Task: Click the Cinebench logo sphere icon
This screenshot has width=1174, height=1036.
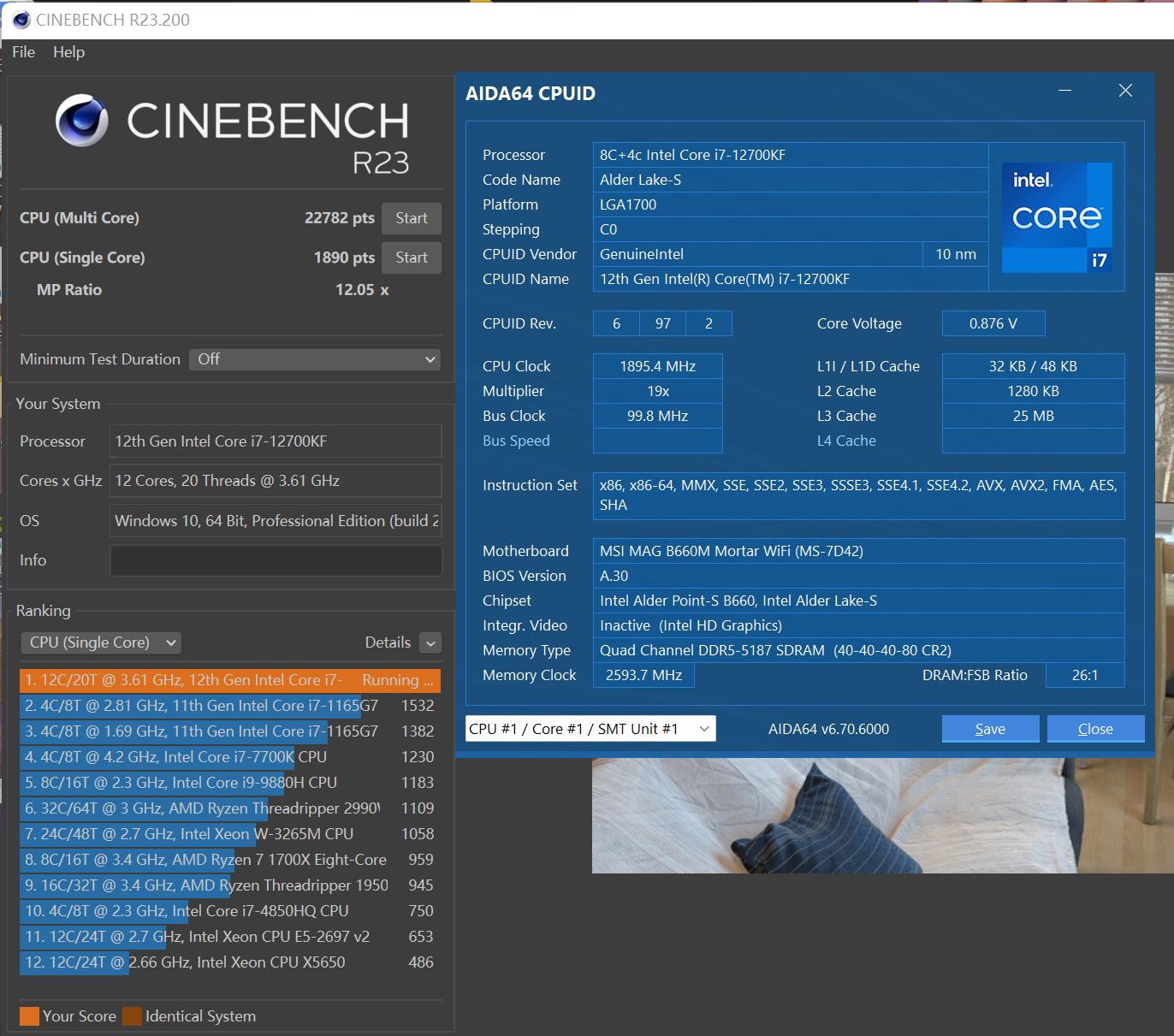Action: tap(81, 121)
